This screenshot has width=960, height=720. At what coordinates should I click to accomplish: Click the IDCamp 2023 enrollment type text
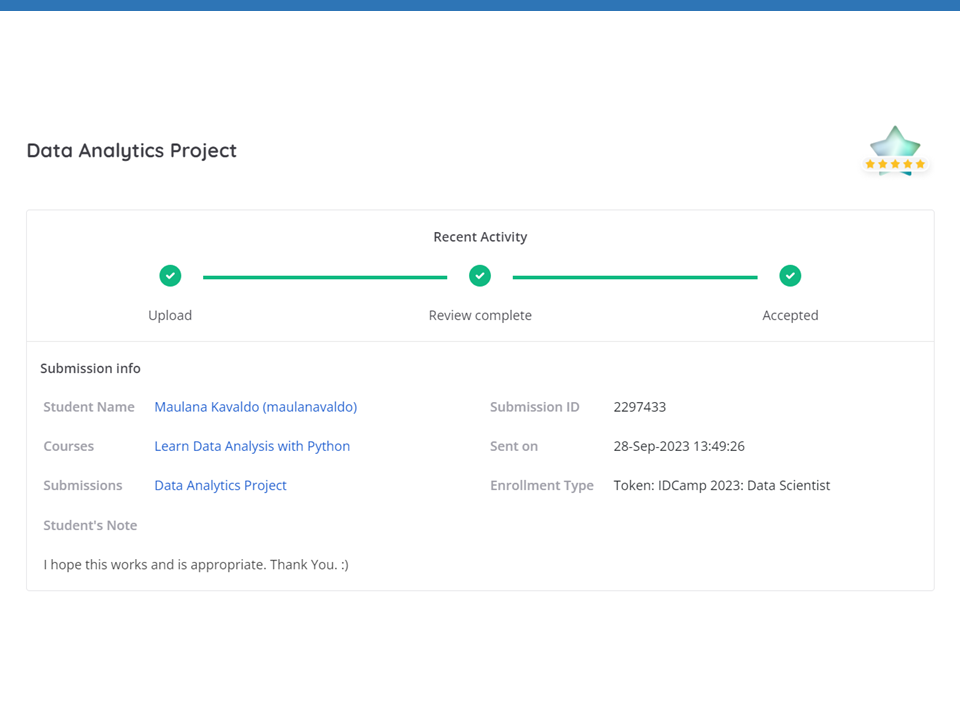pos(721,485)
